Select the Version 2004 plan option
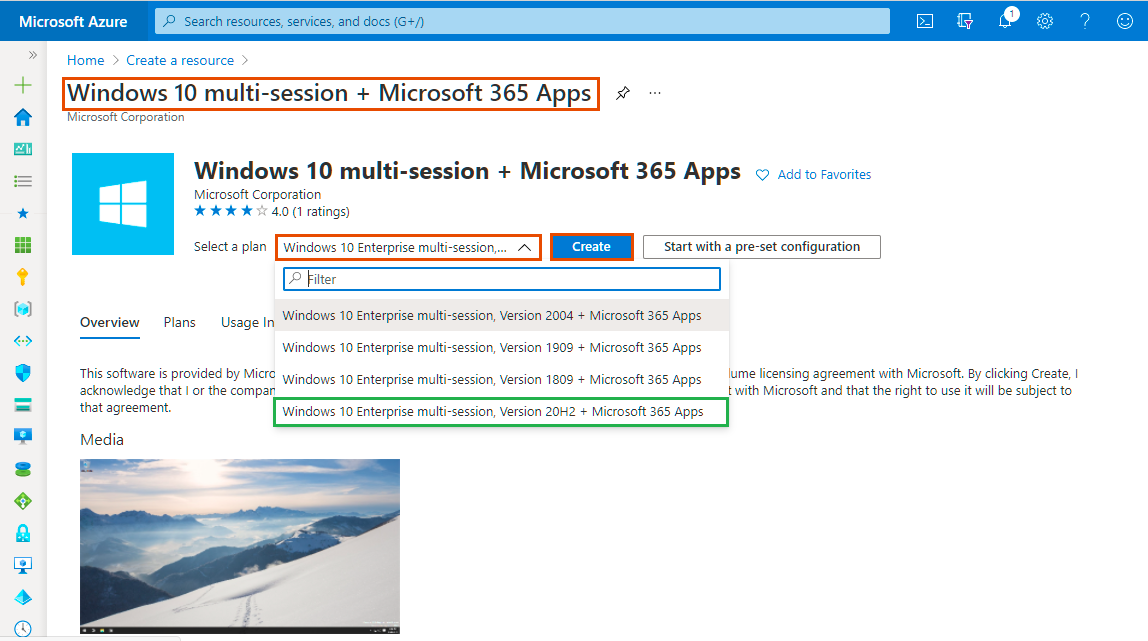1148x641 pixels. tap(502, 315)
